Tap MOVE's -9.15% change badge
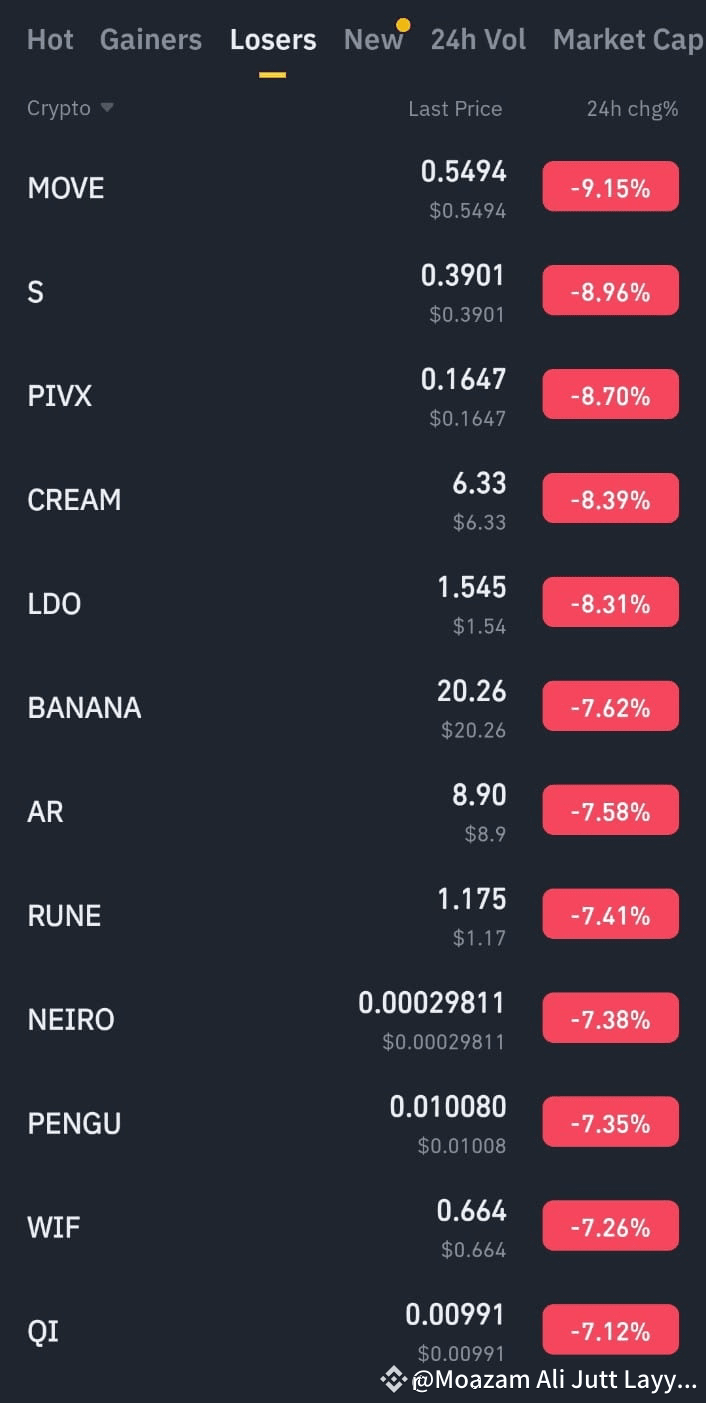706x1403 pixels. pos(610,186)
